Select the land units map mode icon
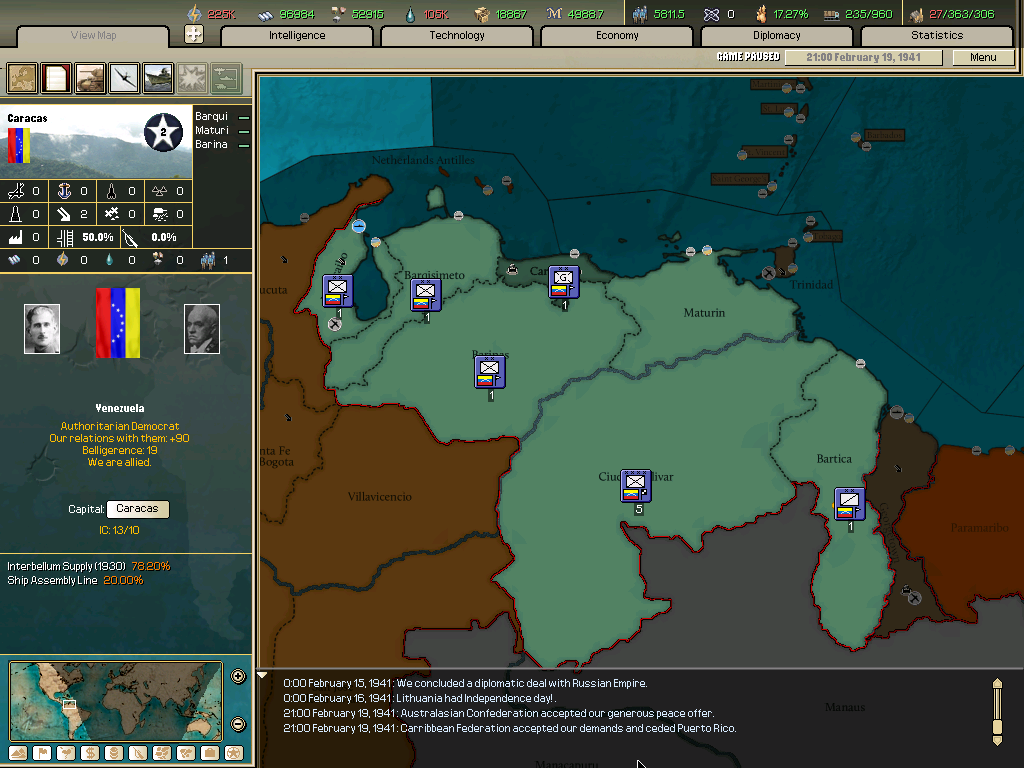1024x768 pixels. point(88,77)
